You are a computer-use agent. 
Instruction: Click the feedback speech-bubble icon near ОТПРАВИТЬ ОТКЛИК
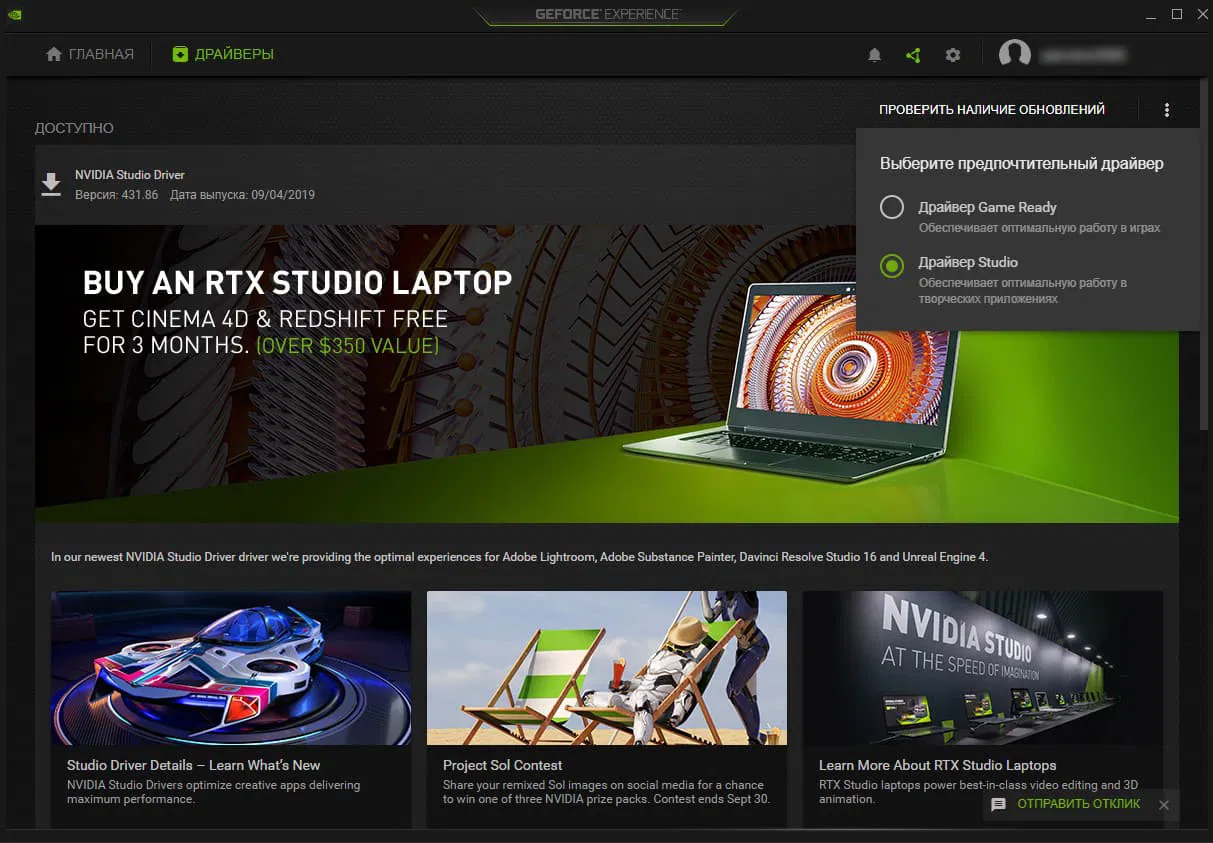1000,804
